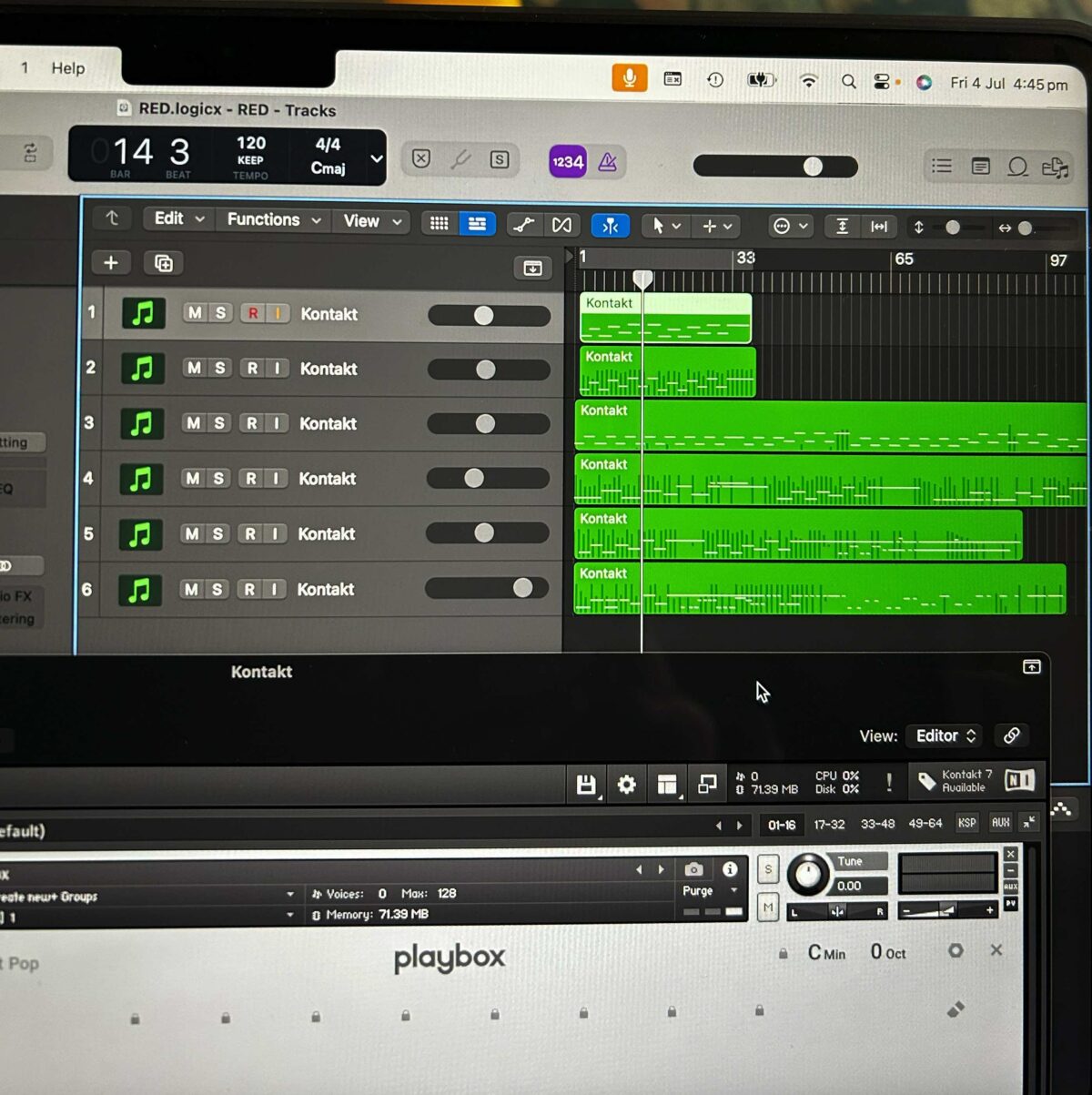Screen dimensions: 1092x1095
Task: Open the Functions menu in Tracks area
Action: click(x=273, y=219)
